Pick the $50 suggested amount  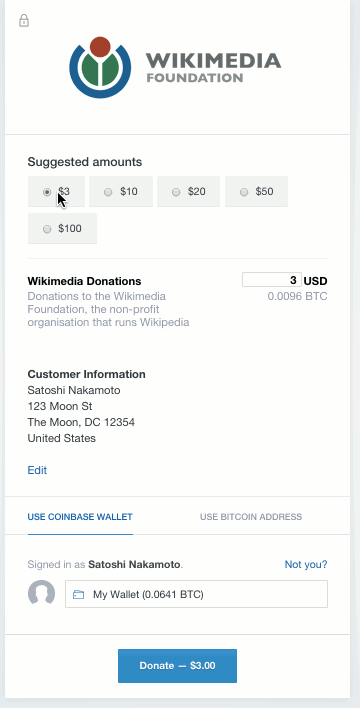257,192
